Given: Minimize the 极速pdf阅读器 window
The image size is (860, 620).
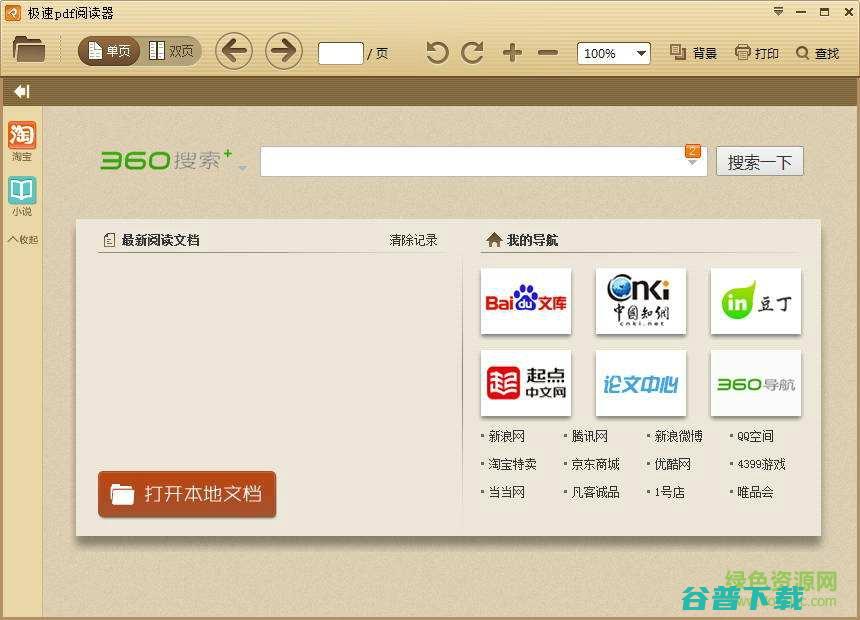Looking at the screenshot, I should click(x=801, y=12).
